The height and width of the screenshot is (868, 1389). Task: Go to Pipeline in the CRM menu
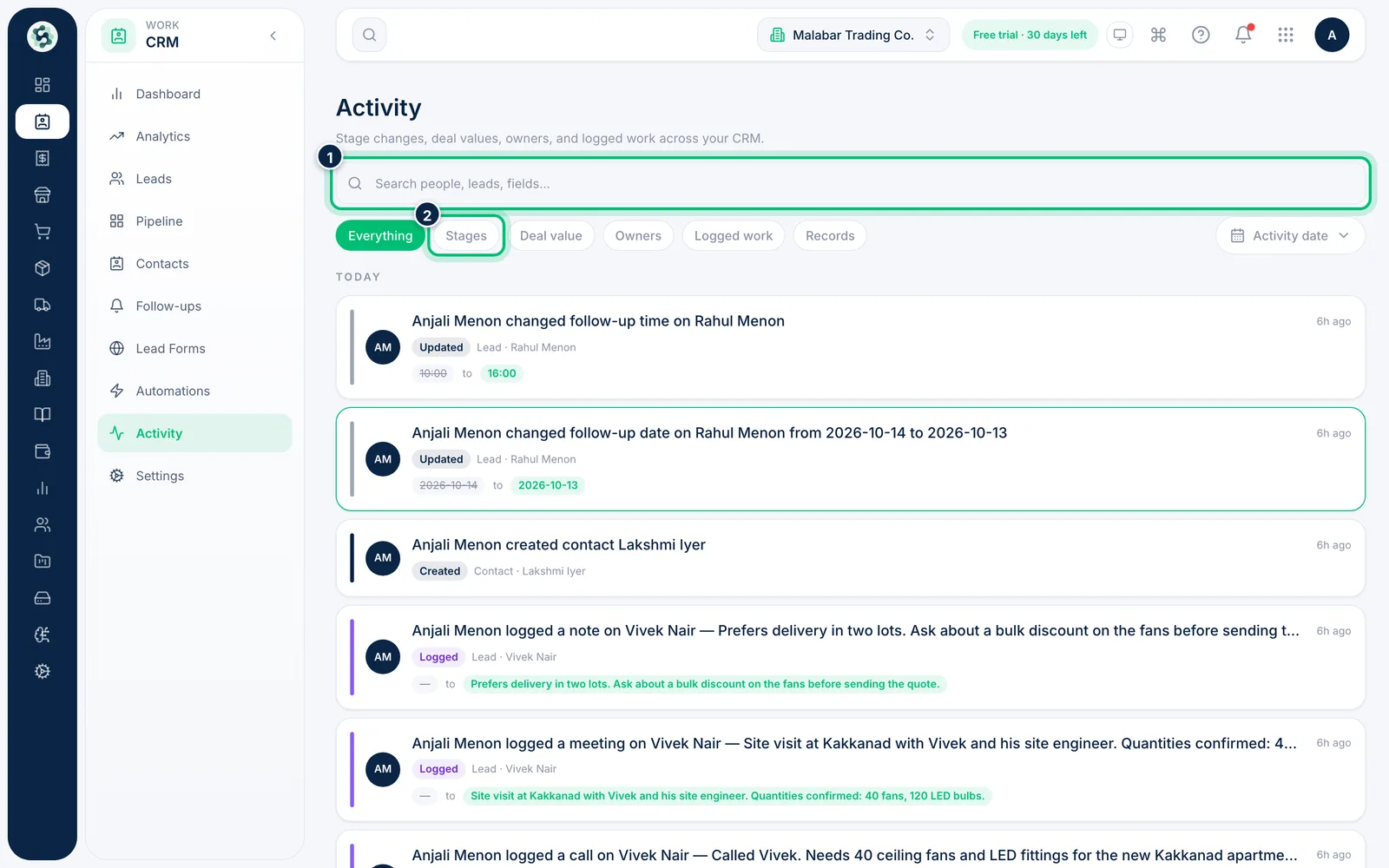point(194,221)
